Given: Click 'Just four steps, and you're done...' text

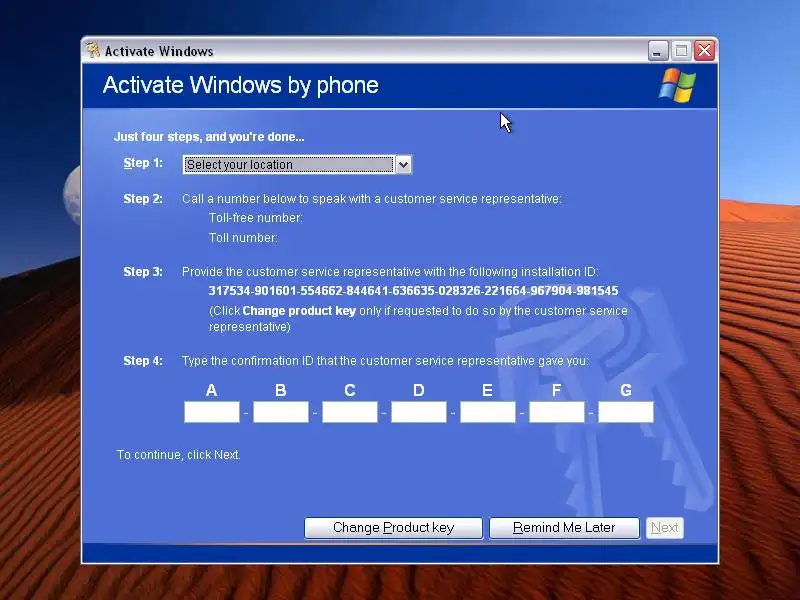Looking at the screenshot, I should pos(209,137).
